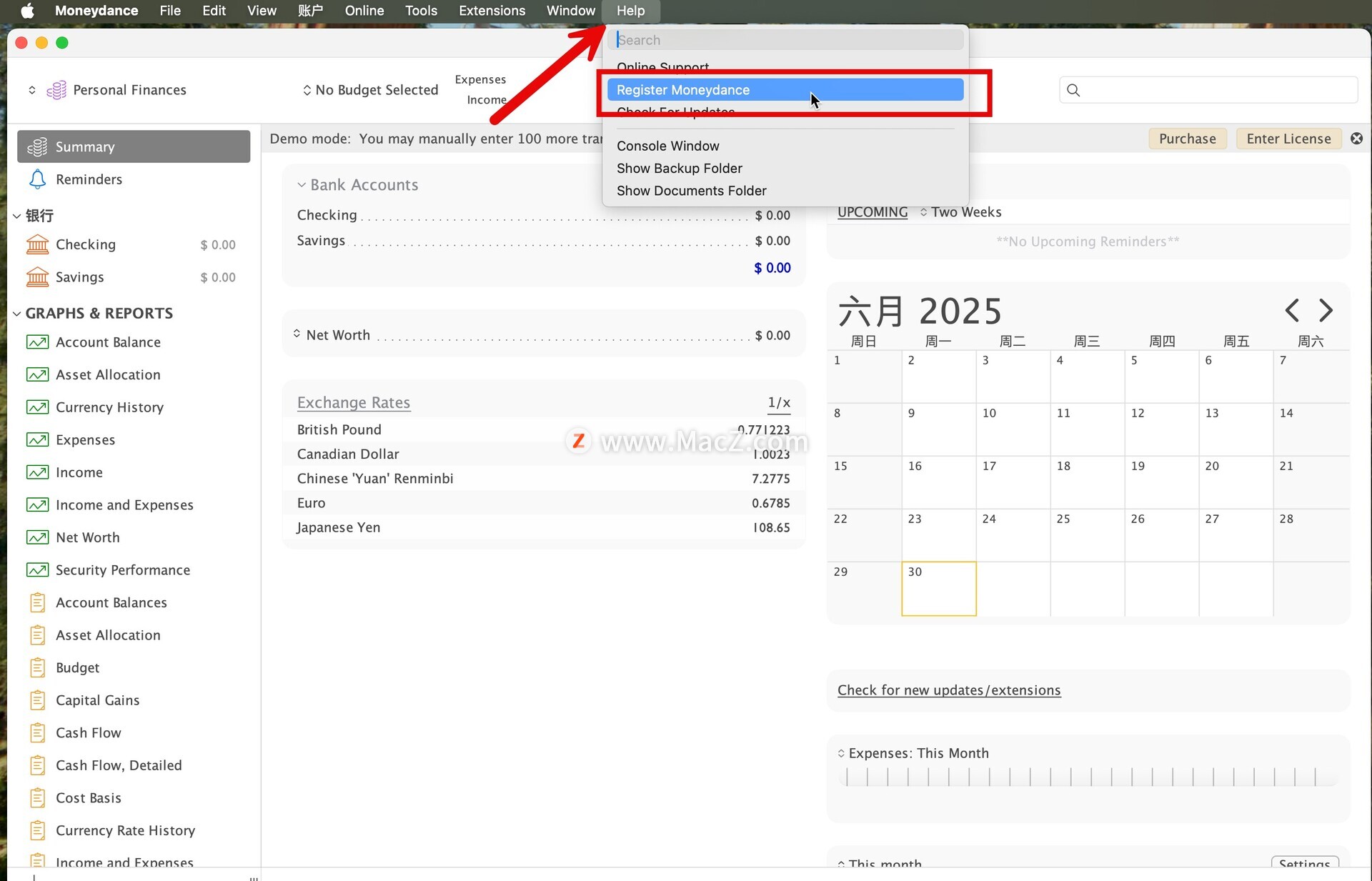Collapse the GRAPHS & REPORTS section

point(16,314)
